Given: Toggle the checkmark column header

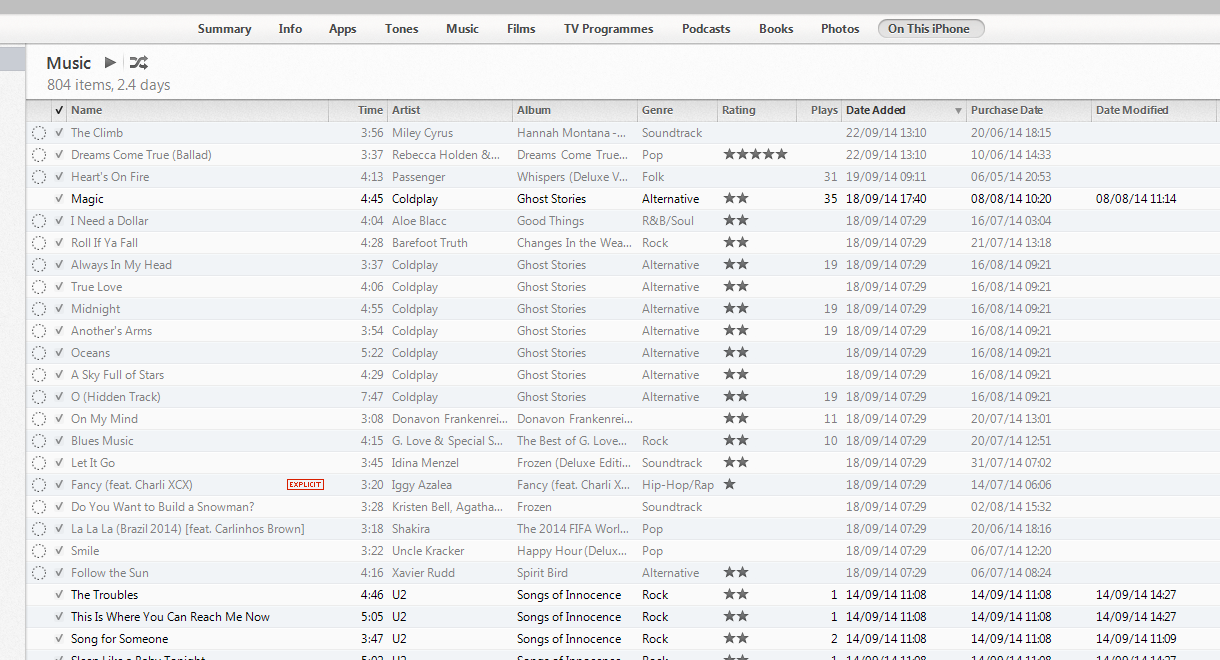Looking at the screenshot, I should point(59,110).
